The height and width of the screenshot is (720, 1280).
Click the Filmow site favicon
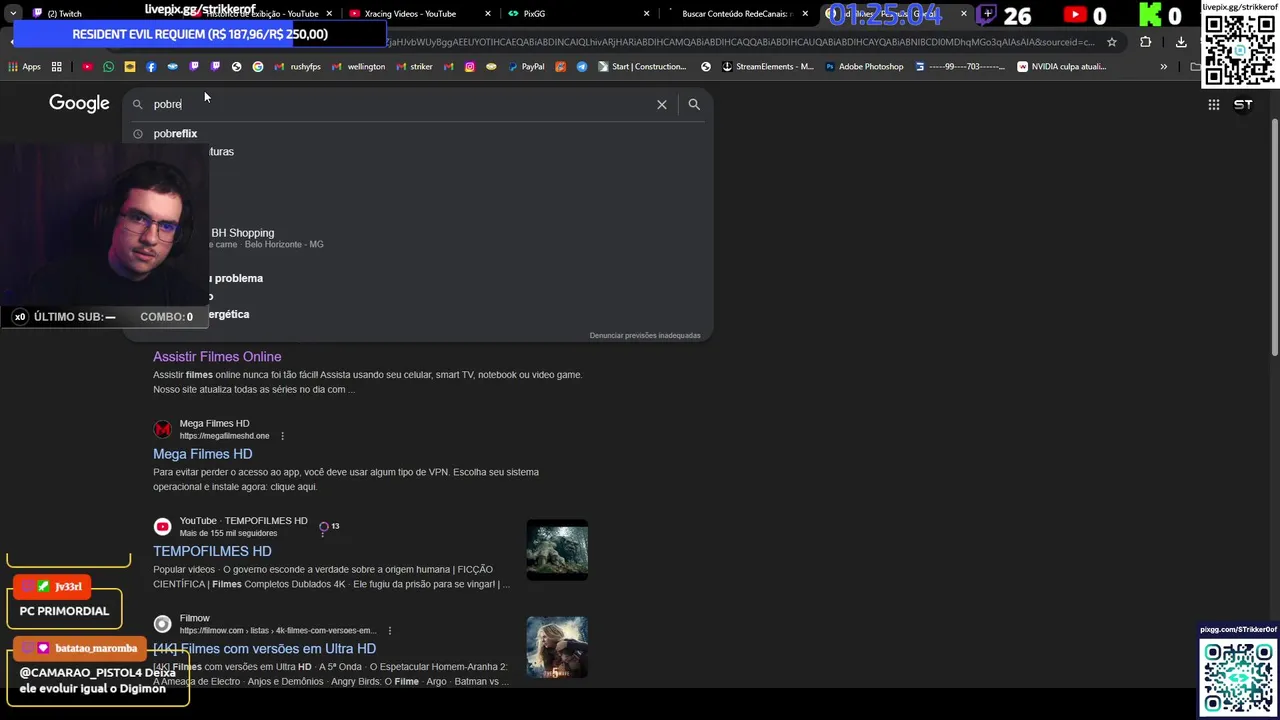coord(162,624)
